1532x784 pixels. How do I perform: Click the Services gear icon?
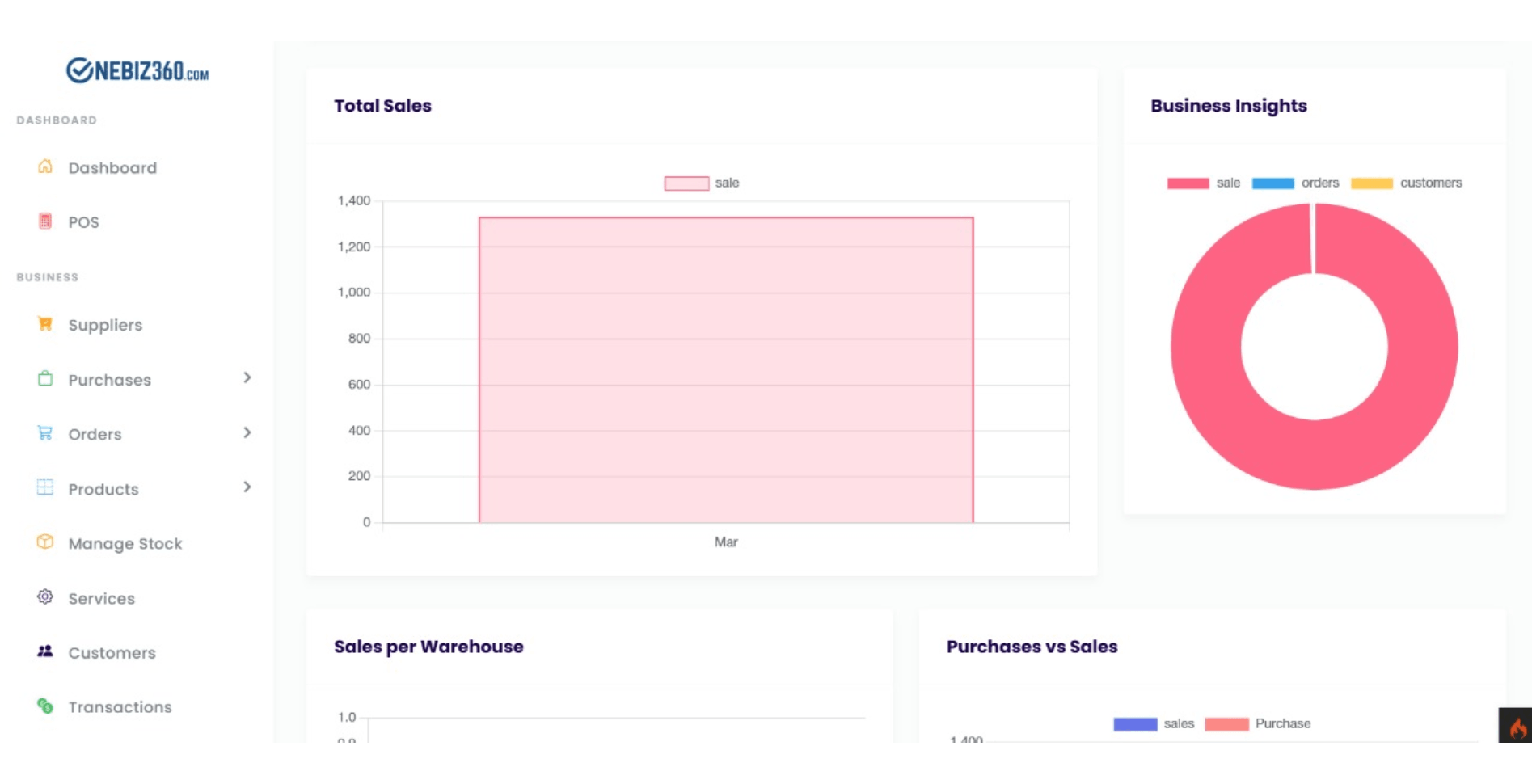(x=45, y=597)
